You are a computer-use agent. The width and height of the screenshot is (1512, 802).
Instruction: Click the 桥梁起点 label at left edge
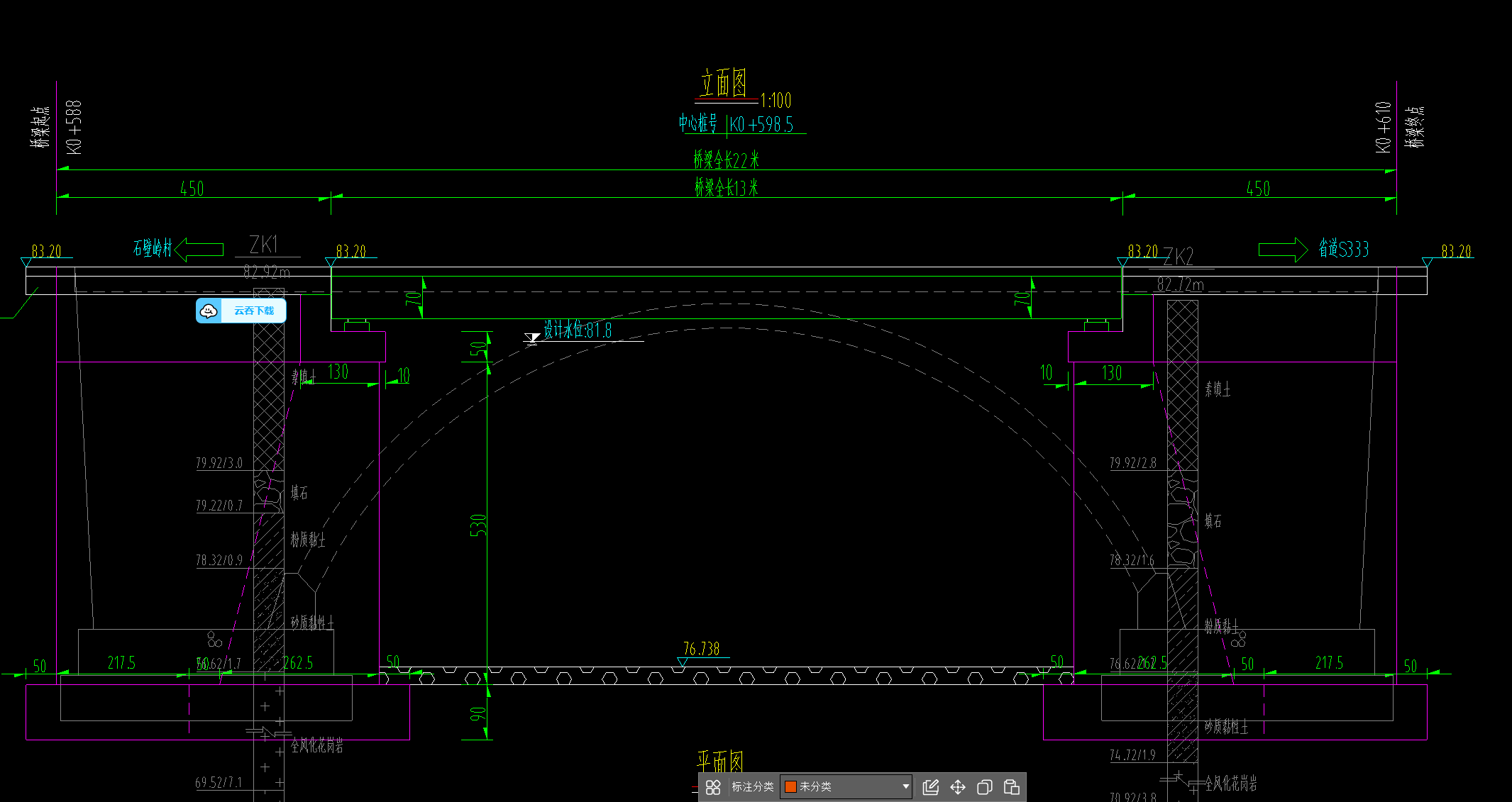pyautogui.click(x=41, y=128)
